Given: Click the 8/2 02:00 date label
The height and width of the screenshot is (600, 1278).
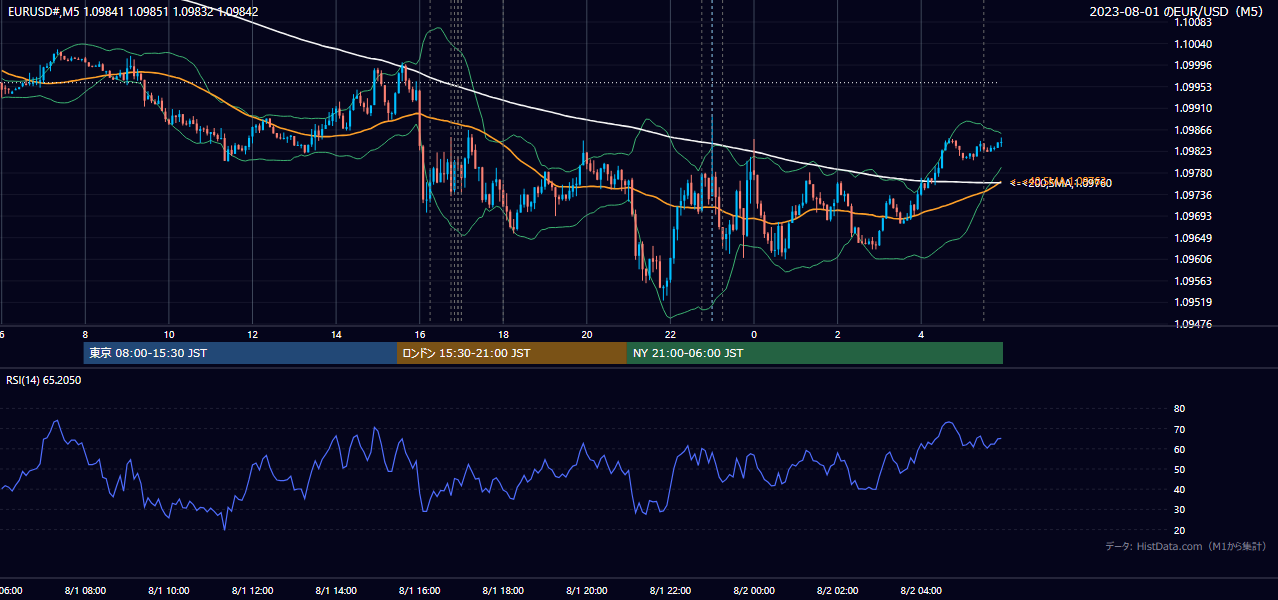Looking at the screenshot, I should [838, 591].
